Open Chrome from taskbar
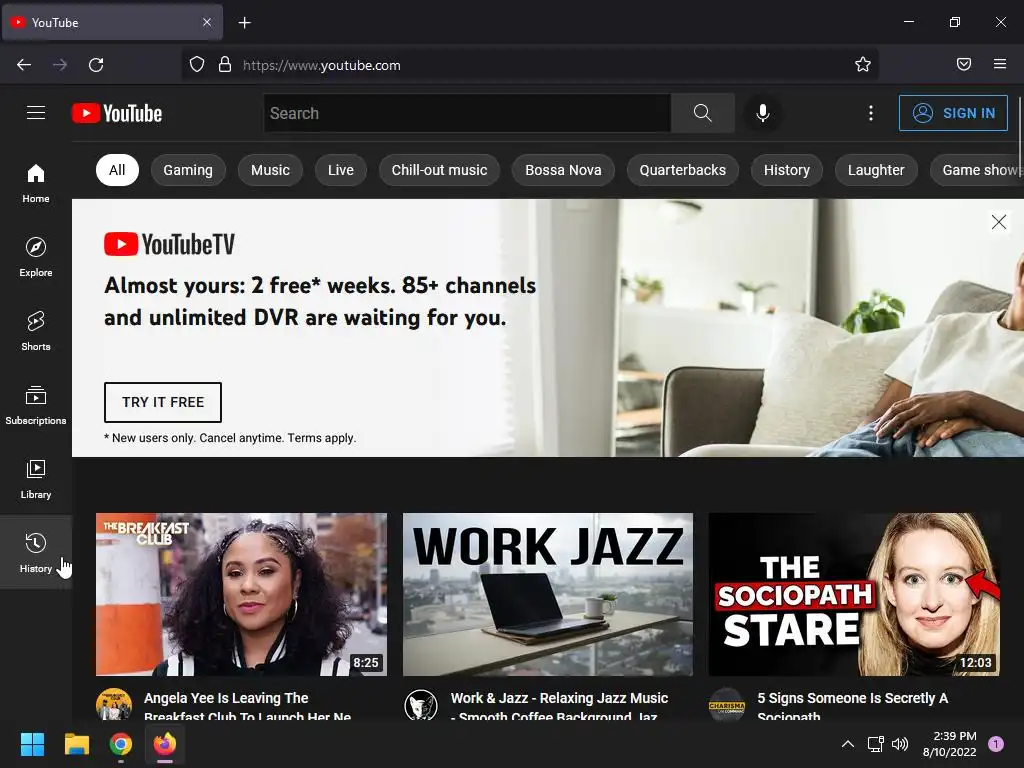 (x=121, y=744)
